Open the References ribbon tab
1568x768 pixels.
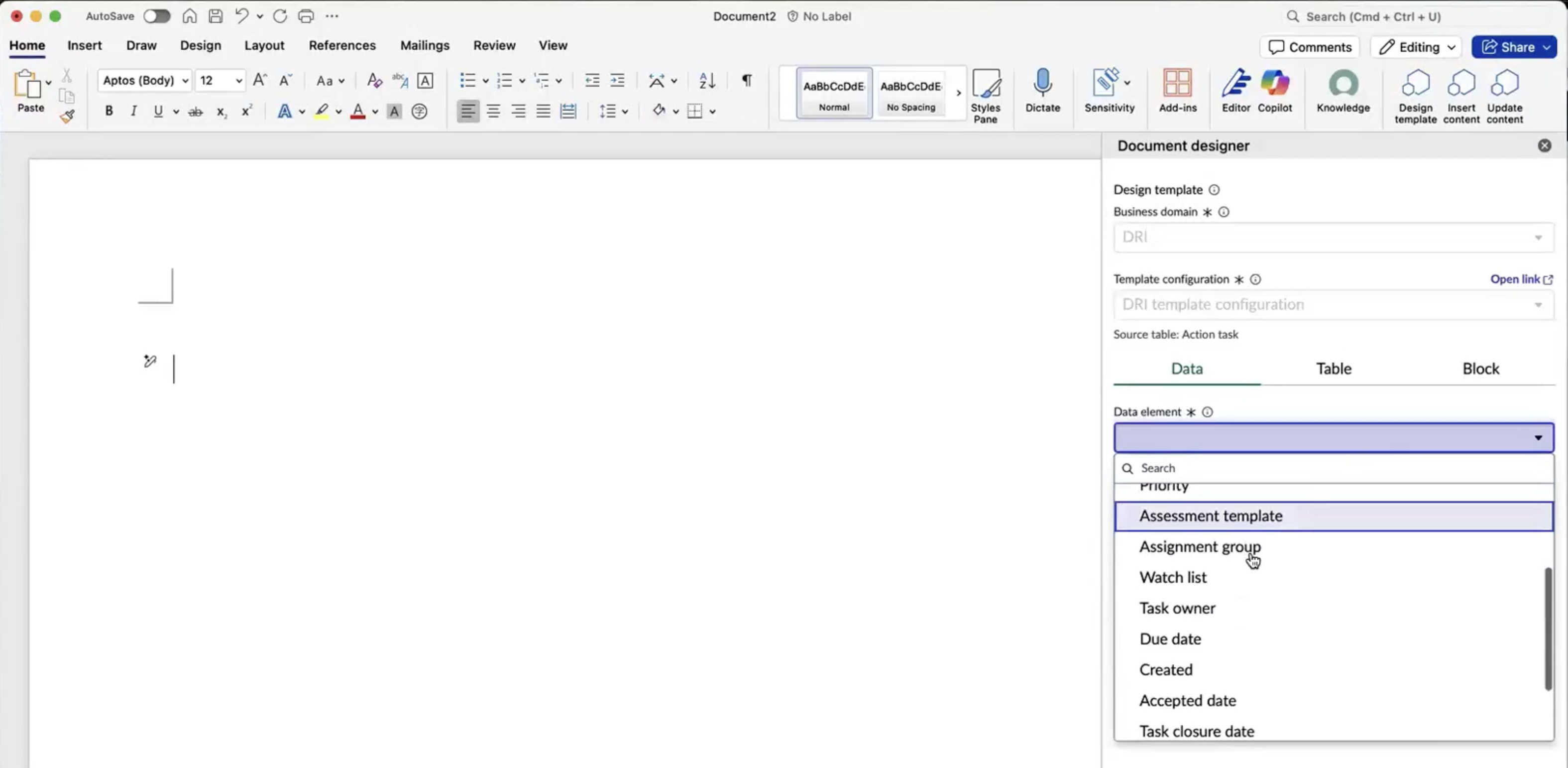pyautogui.click(x=342, y=45)
